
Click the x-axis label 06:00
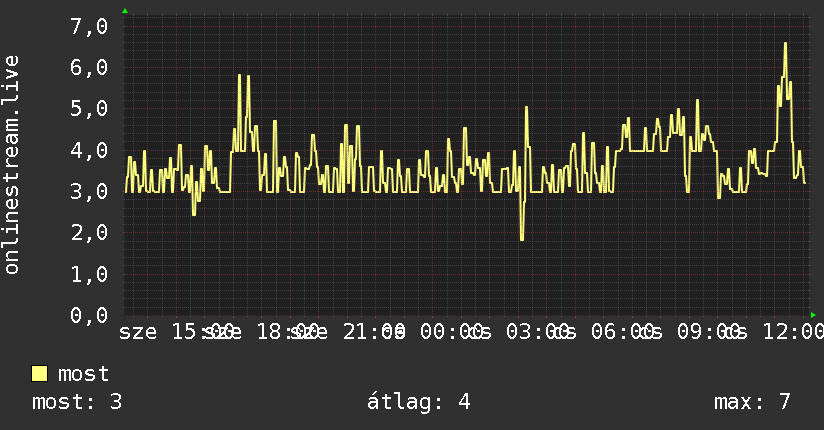click(623, 332)
